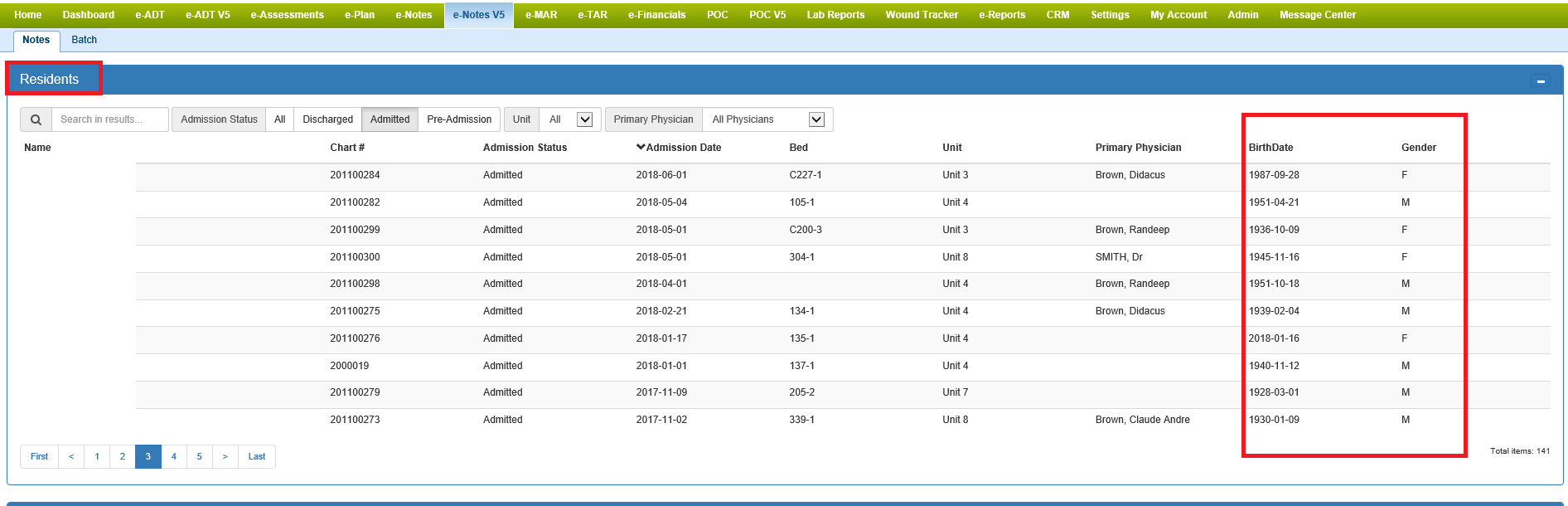Open the Message Center menu

click(1317, 15)
